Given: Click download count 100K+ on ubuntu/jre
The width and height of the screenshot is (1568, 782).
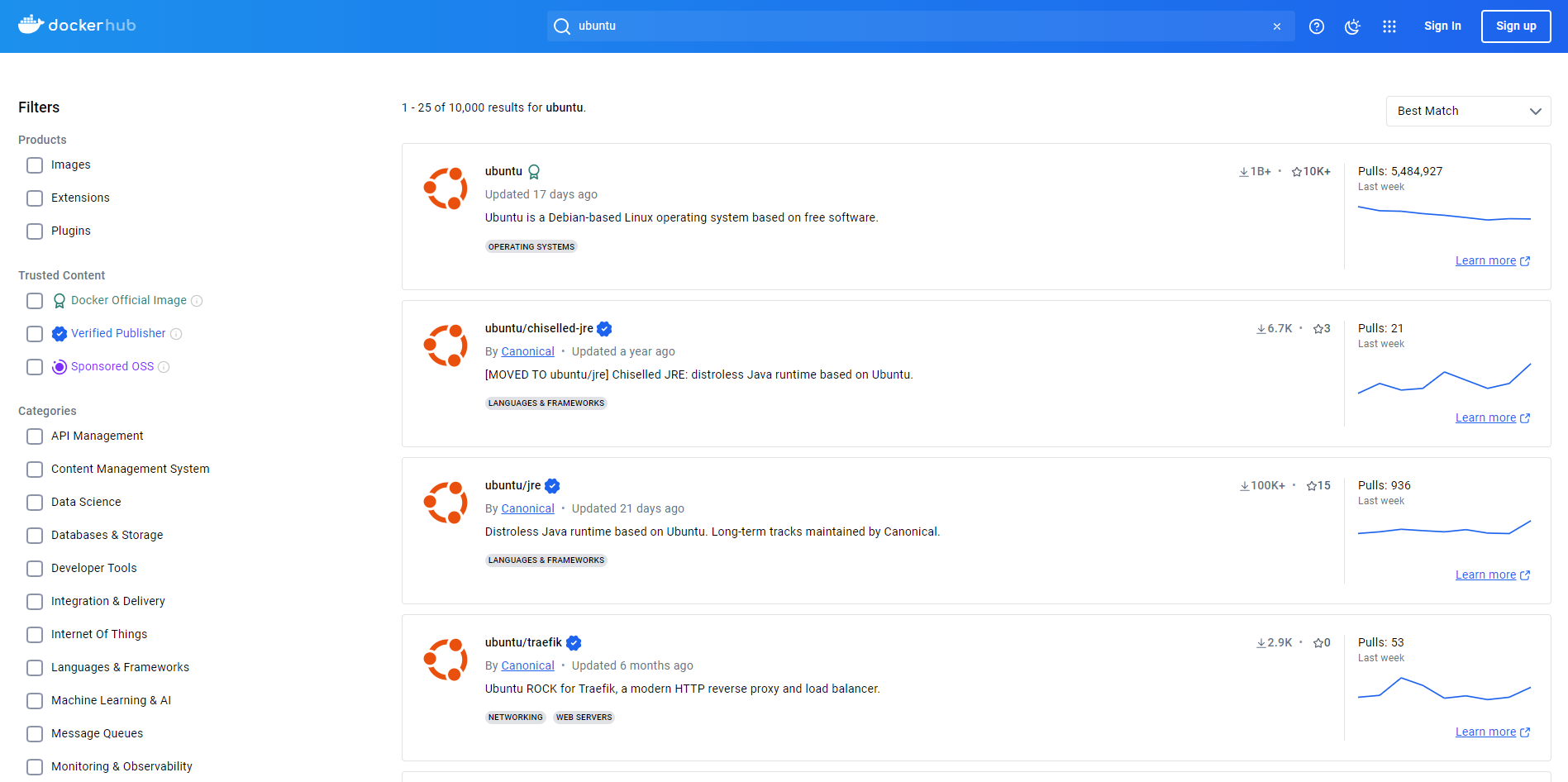Looking at the screenshot, I should click(1262, 485).
